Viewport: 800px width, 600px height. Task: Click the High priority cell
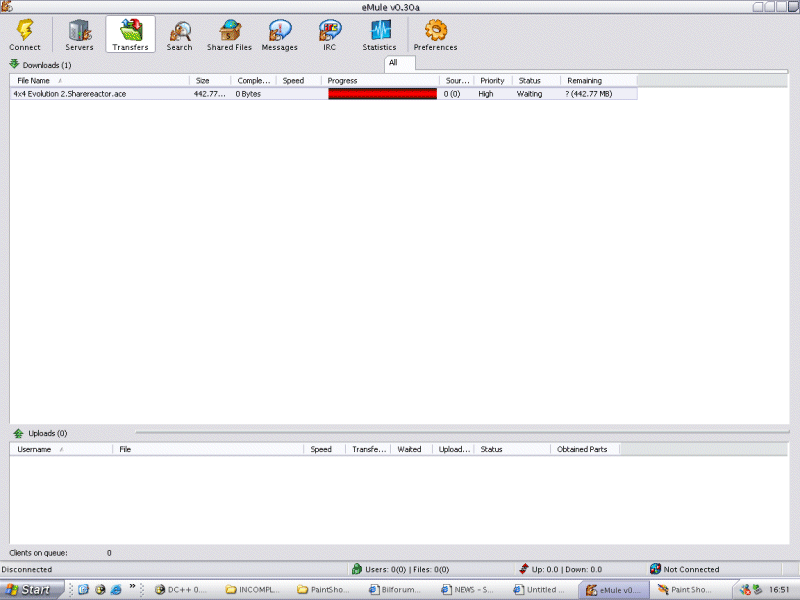click(x=486, y=94)
